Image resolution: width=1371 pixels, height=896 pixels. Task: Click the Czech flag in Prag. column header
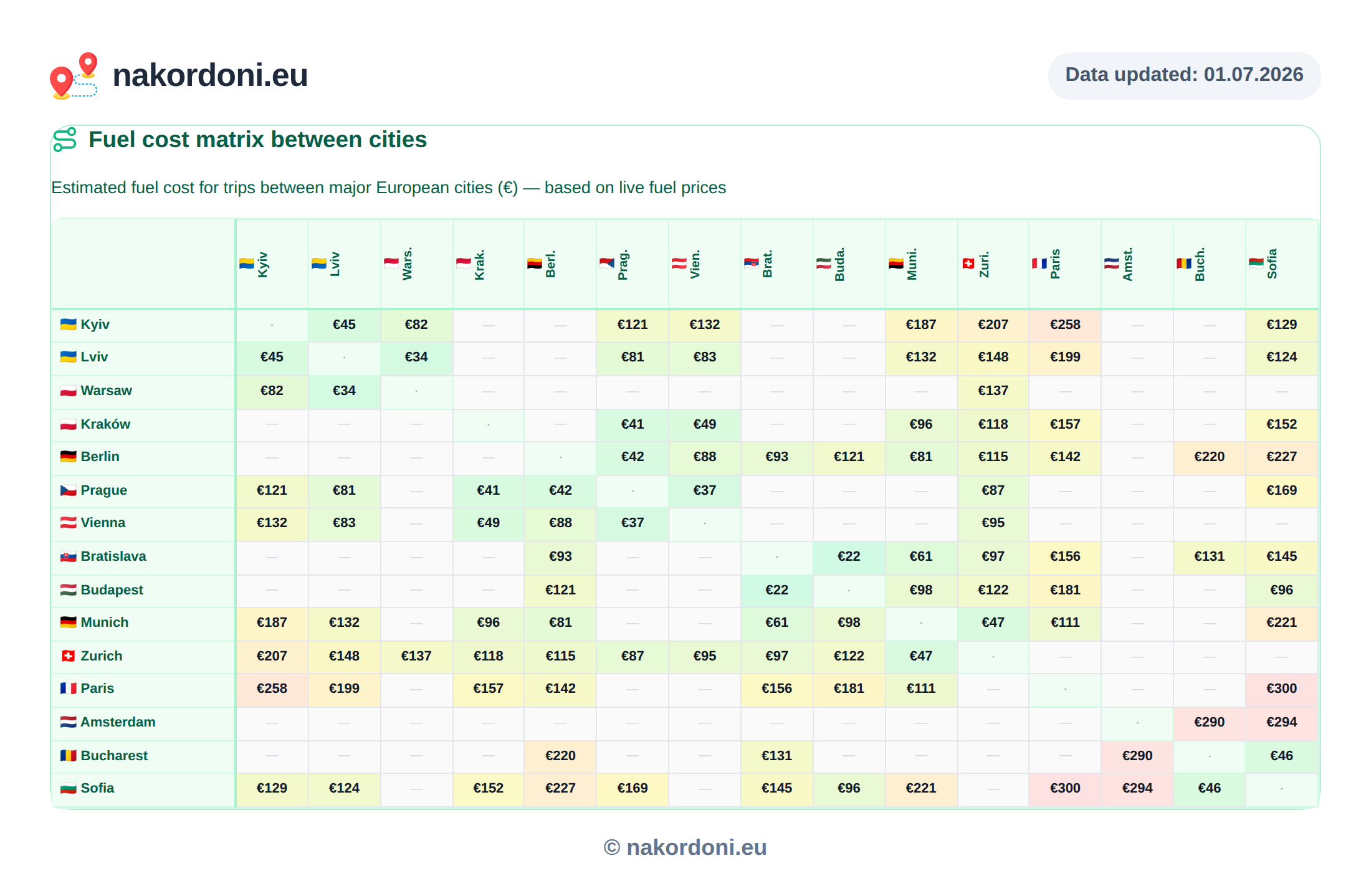(x=606, y=264)
